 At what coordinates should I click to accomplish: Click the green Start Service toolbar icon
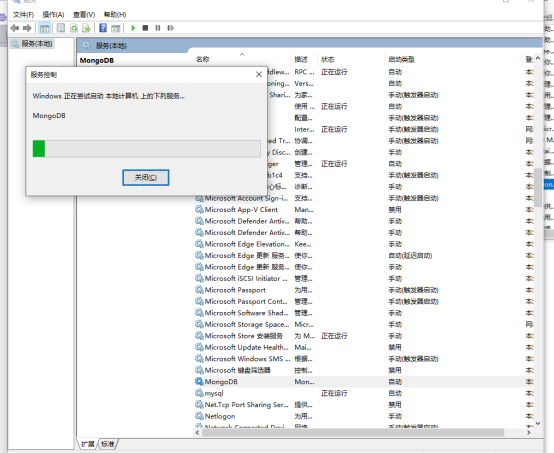[x=133, y=28]
